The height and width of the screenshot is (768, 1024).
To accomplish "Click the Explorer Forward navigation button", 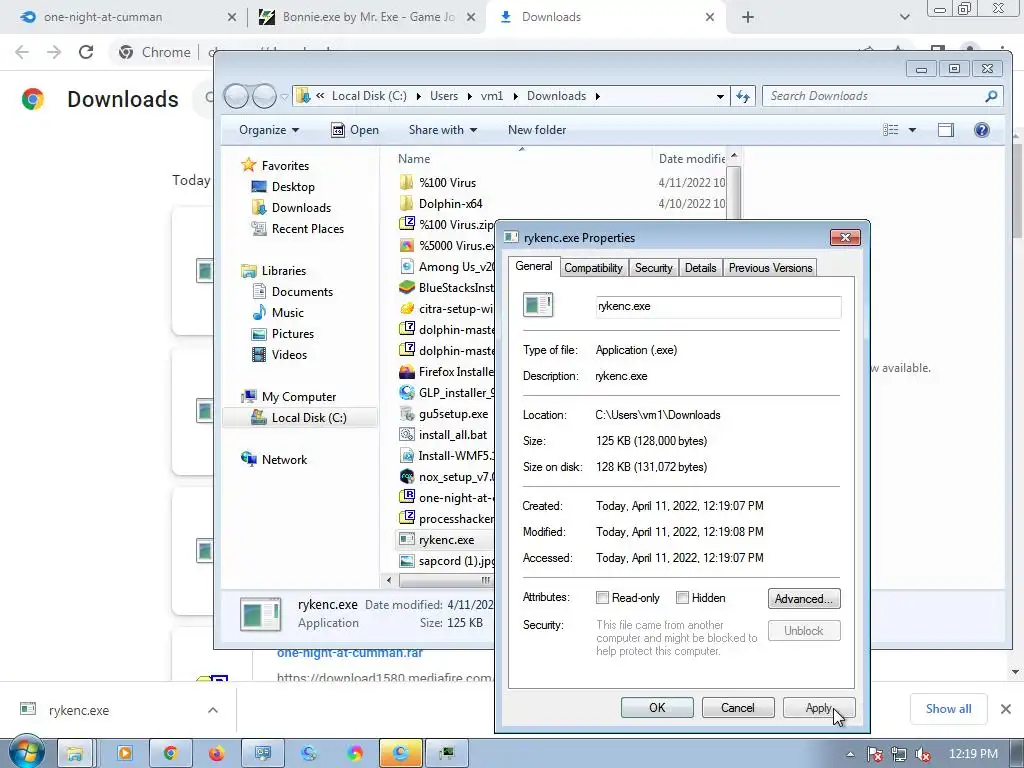I will point(264,96).
